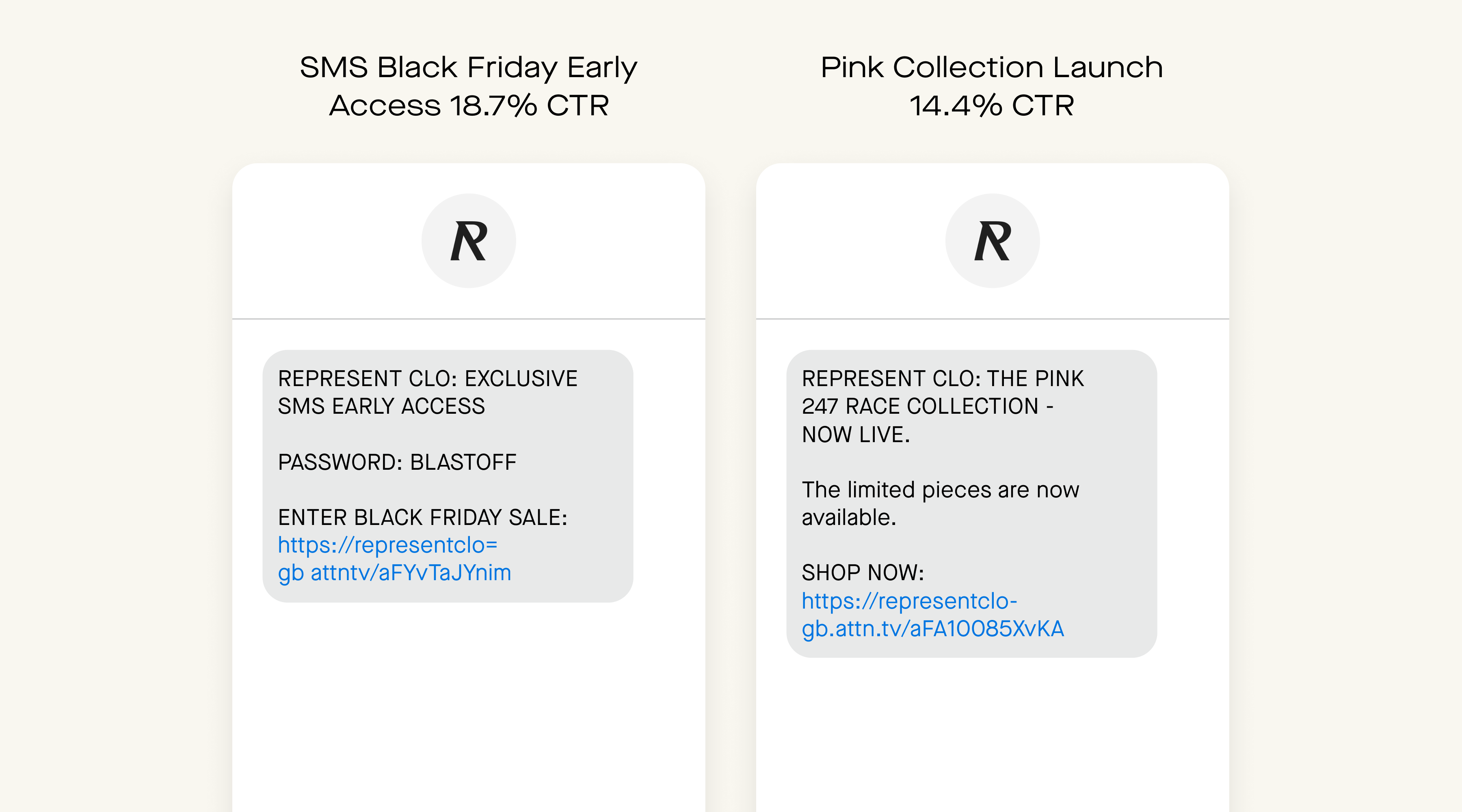Image resolution: width=1462 pixels, height=812 pixels.
Task: Open the gb.attn.tv/aFA10085XvKA link text
Action: click(932, 629)
